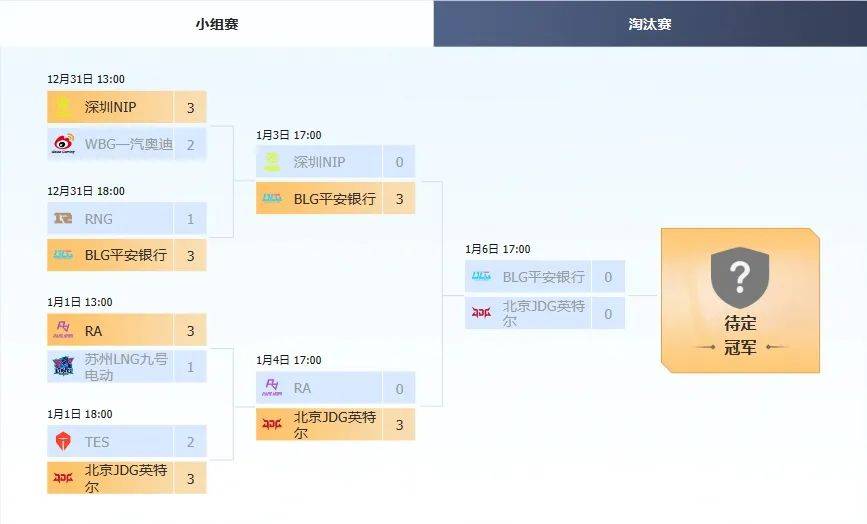Click RA score 0 in Jan 4 match
867x524 pixels.
point(399,389)
